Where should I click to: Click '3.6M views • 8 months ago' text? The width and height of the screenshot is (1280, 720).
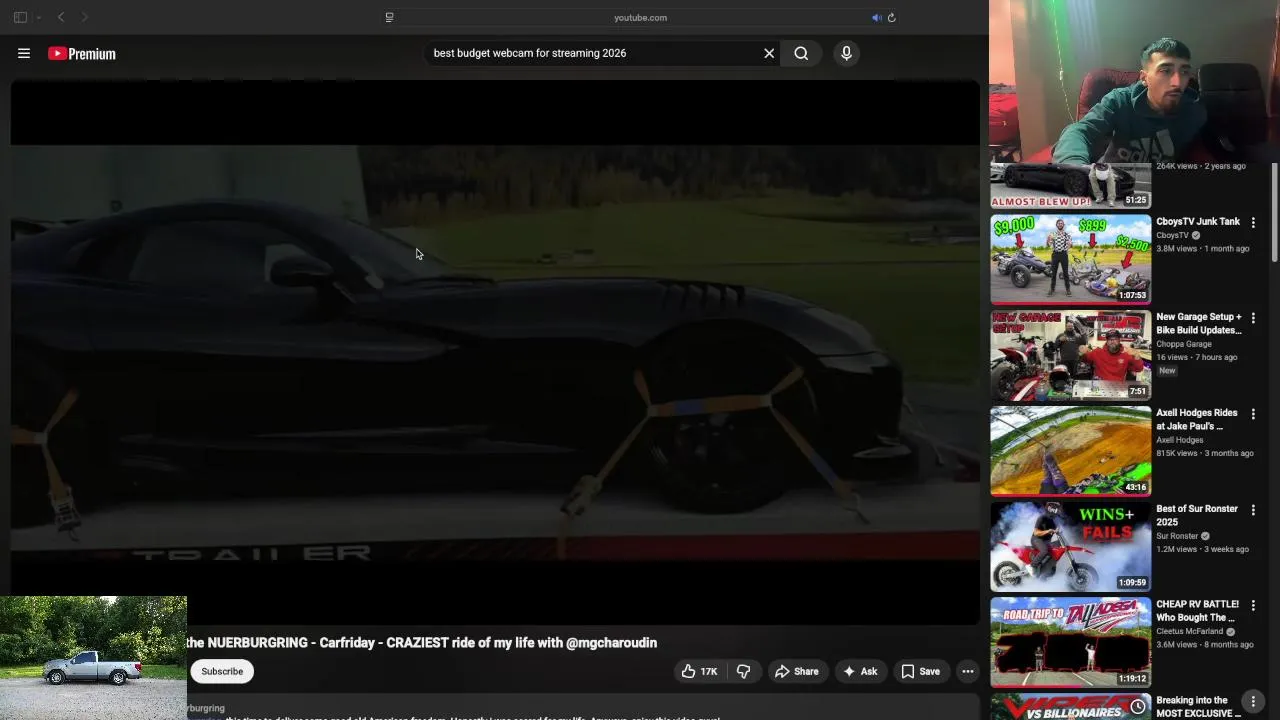[x=1205, y=645]
